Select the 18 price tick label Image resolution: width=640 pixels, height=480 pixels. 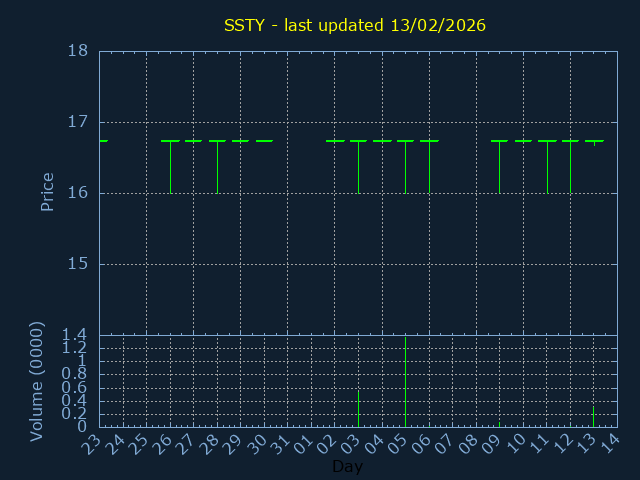pyautogui.click(x=78, y=51)
